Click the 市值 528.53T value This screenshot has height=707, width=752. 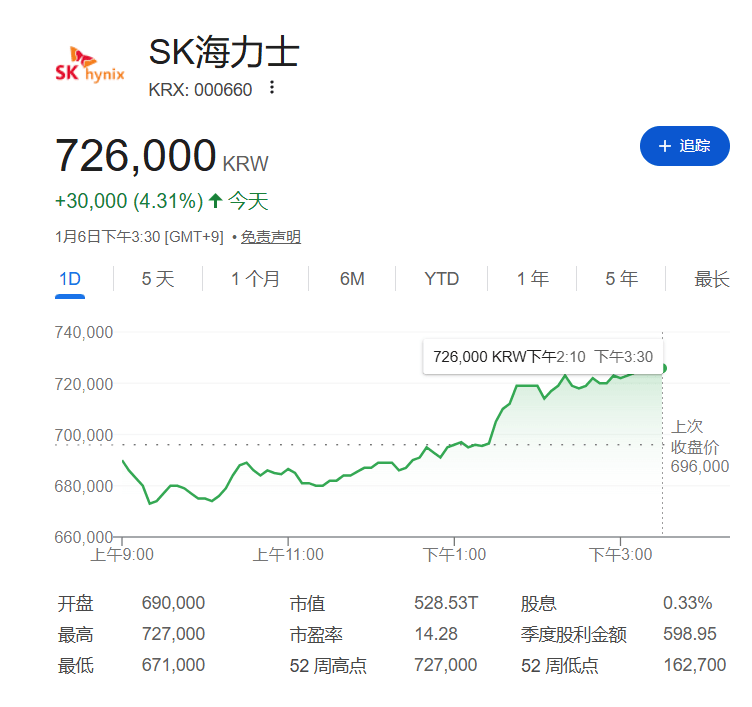coord(446,603)
